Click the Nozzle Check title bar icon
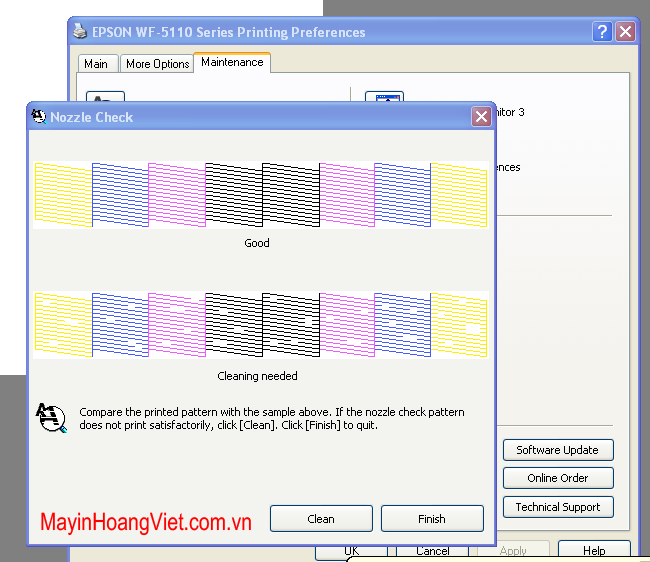Image resolution: width=650 pixels, height=562 pixels. point(39,116)
